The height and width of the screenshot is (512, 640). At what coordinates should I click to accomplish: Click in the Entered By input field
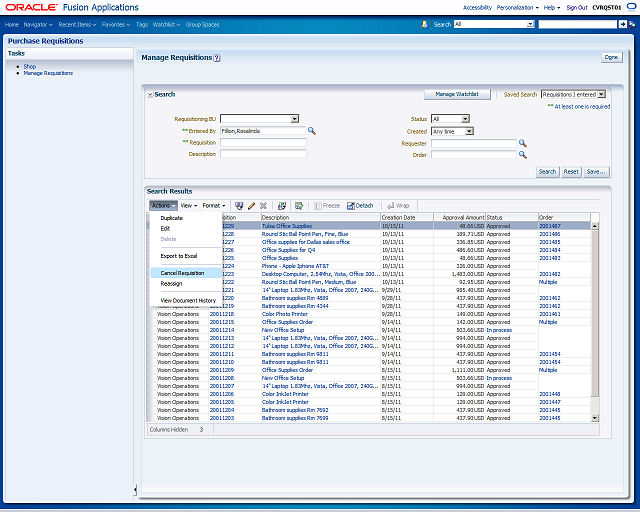click(263, 131)
